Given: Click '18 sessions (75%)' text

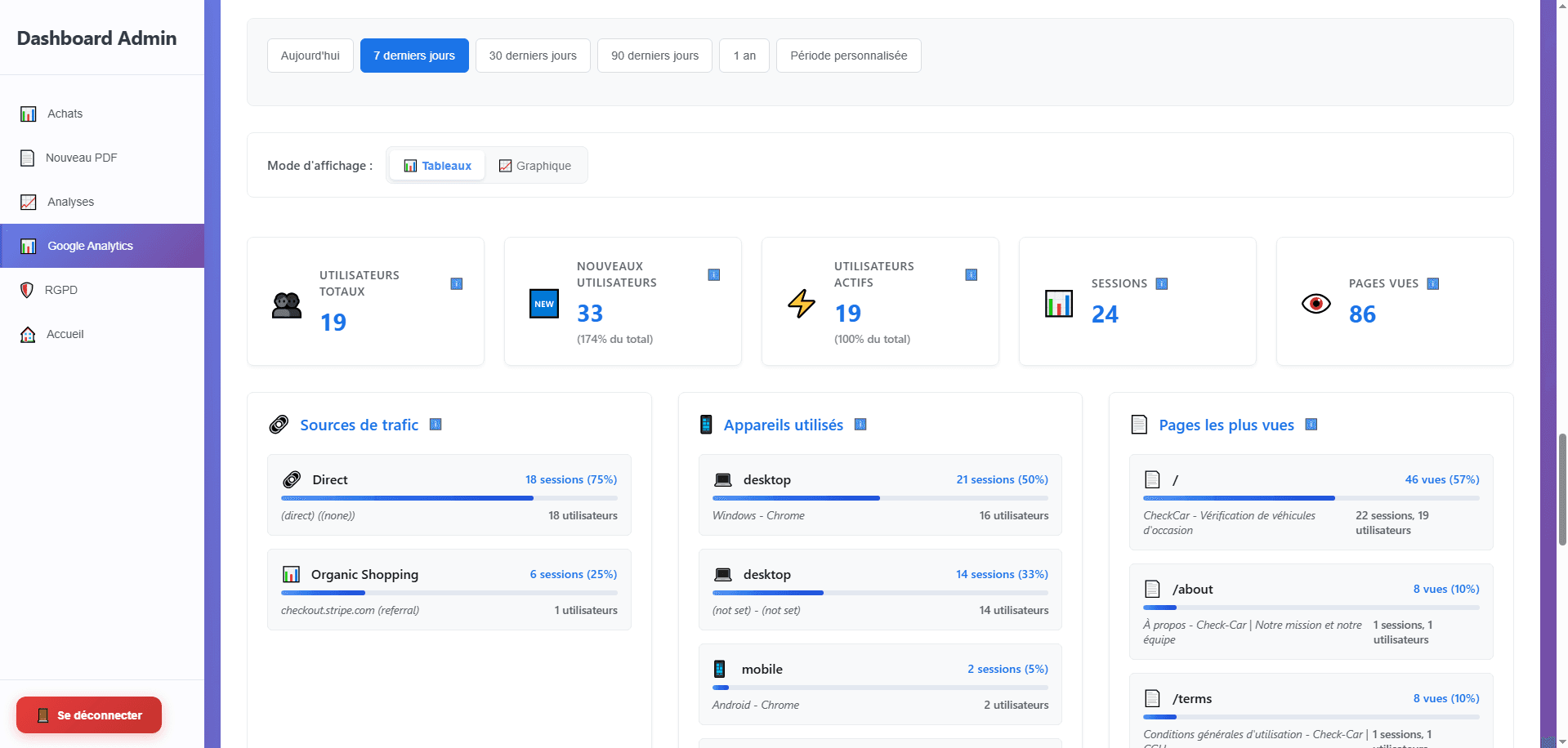Looking at the screenshot, I should point(571,479).
